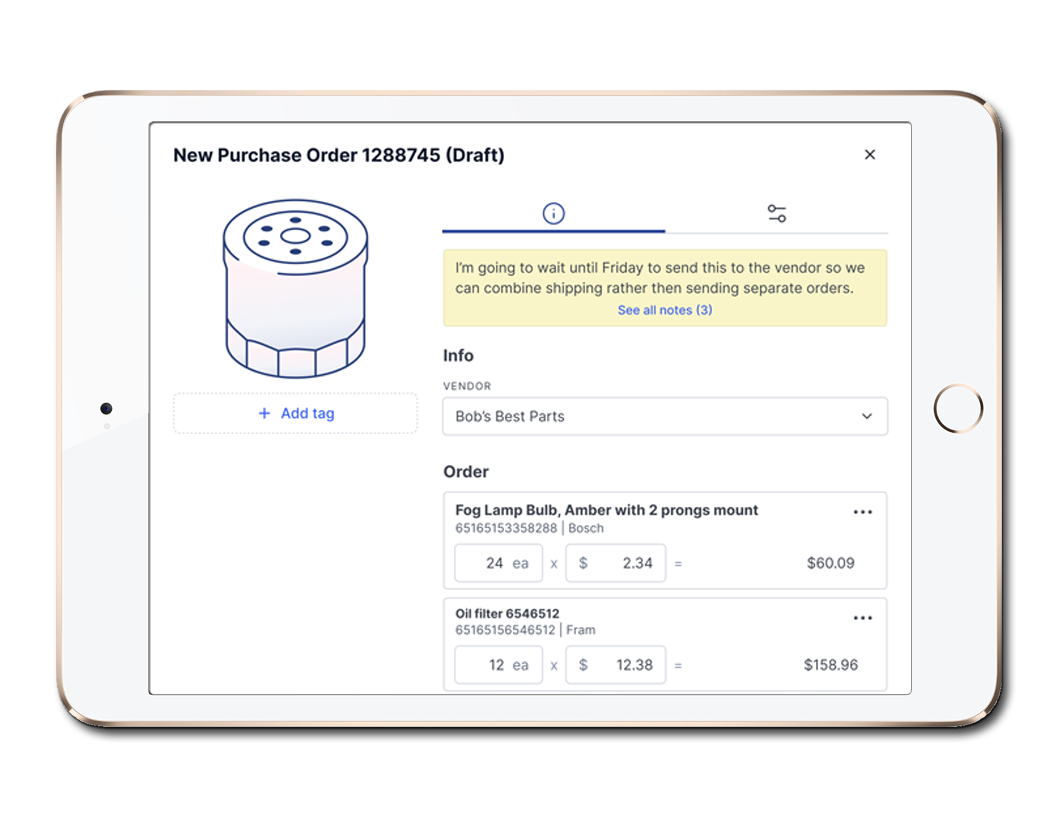Click the circled info icon

click(x=553, y=213)
